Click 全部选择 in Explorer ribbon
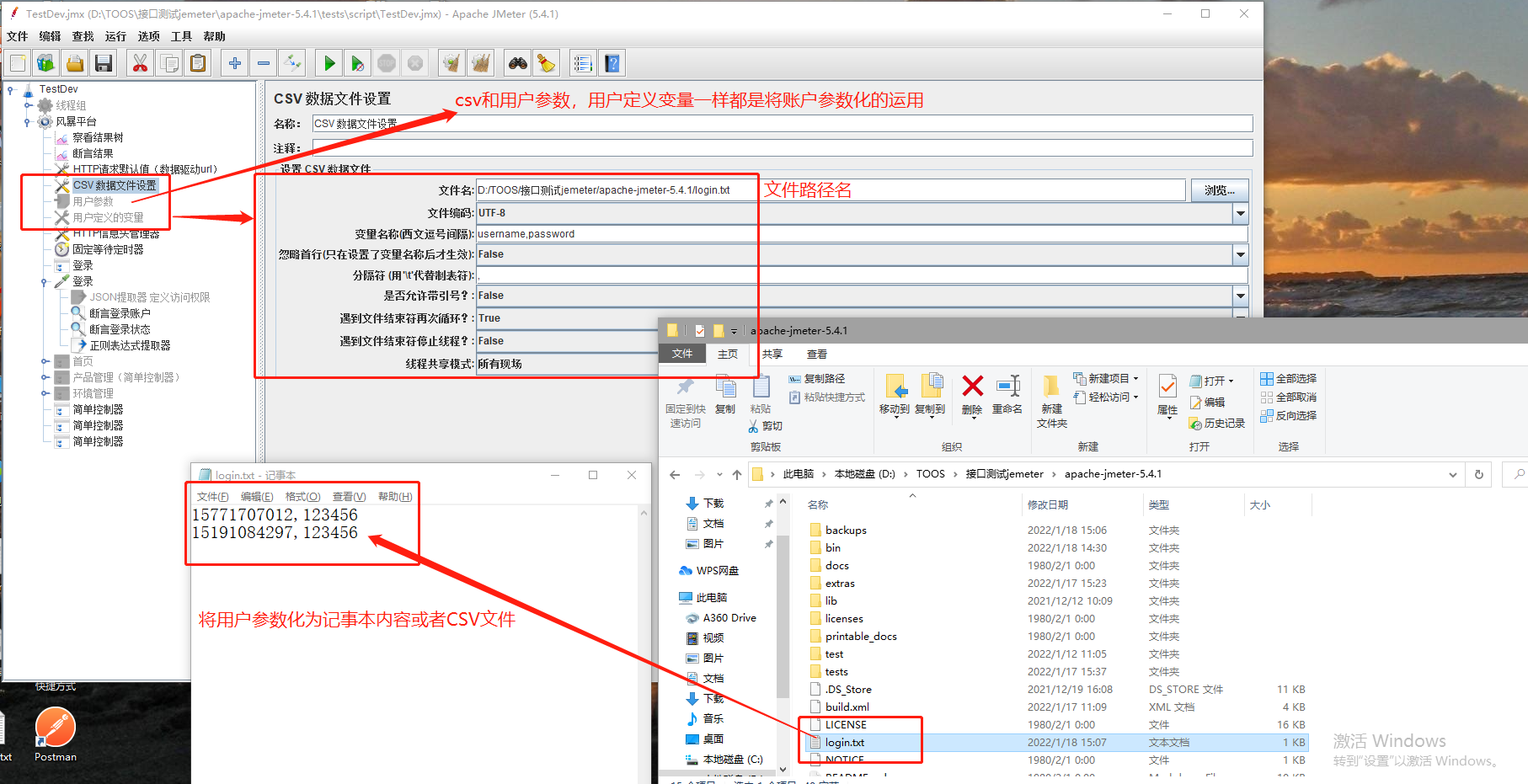The height and width of the screenshot is (784, 1528). tap(1289, 379)
